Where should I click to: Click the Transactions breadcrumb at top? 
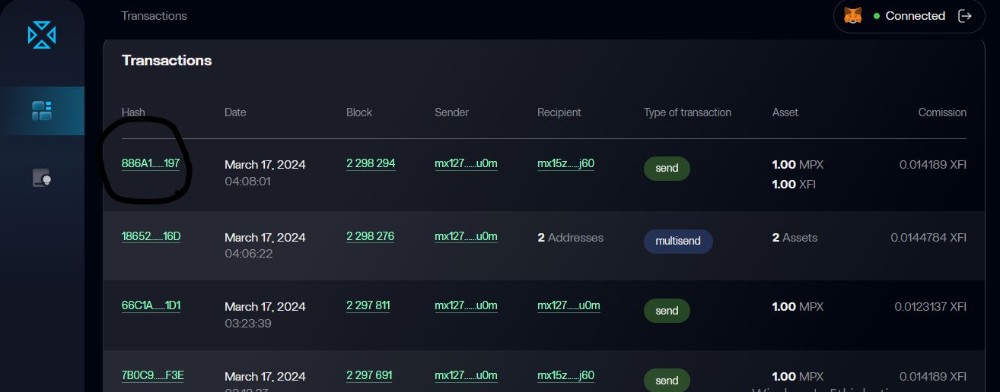(x=154, y=16)
